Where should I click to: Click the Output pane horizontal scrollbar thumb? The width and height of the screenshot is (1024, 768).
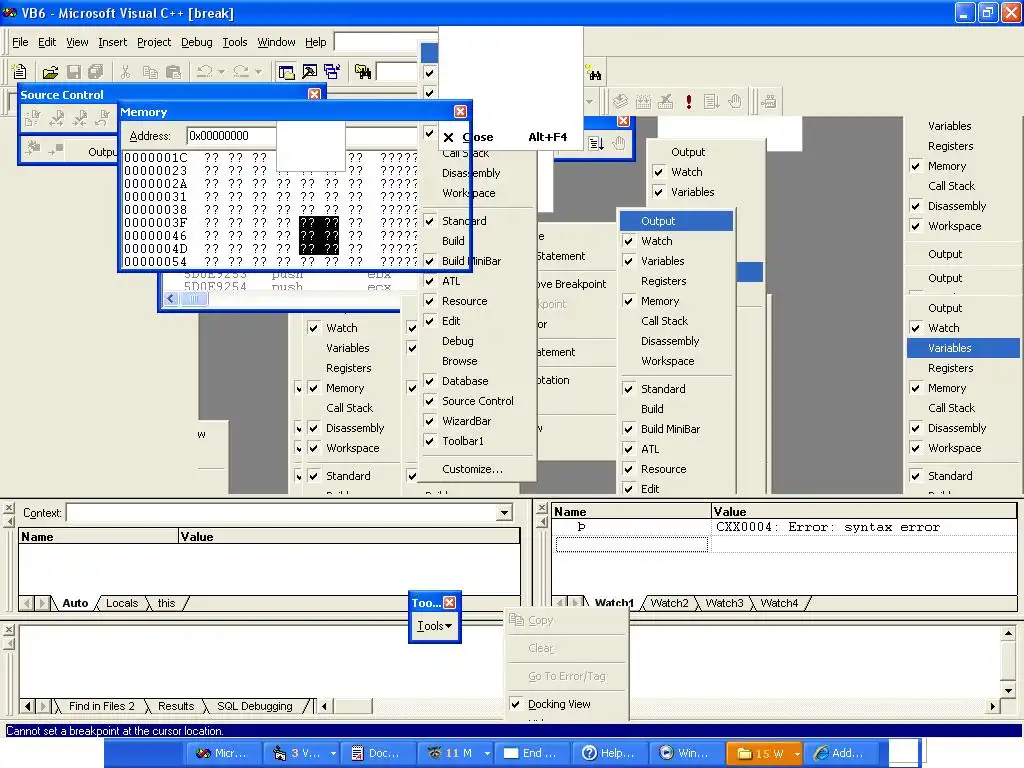(x=352, y=706)
